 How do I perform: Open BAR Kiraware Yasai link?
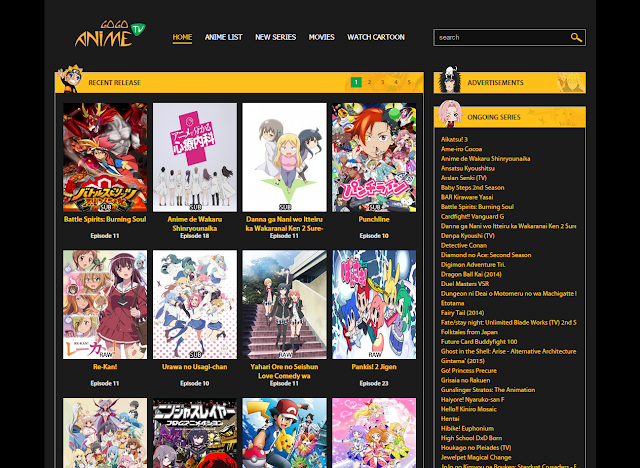pos(465,197)
